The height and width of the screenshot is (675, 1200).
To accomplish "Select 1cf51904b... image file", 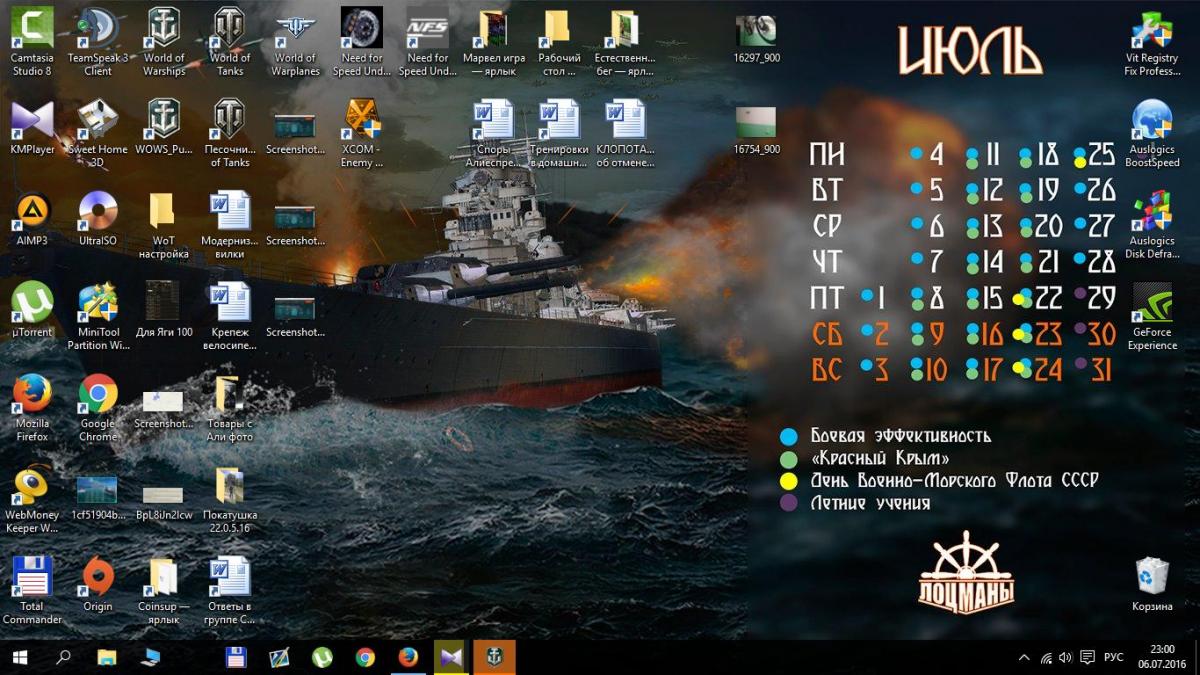I will (98, 499).
